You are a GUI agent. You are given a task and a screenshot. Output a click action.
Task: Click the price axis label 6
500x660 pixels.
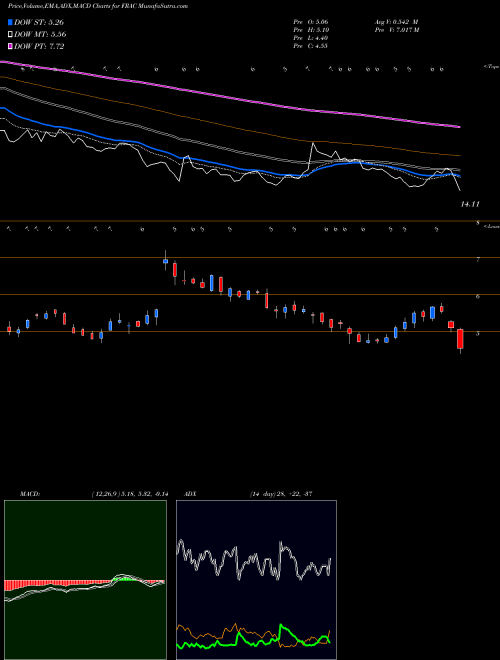[x=478, y=297]
